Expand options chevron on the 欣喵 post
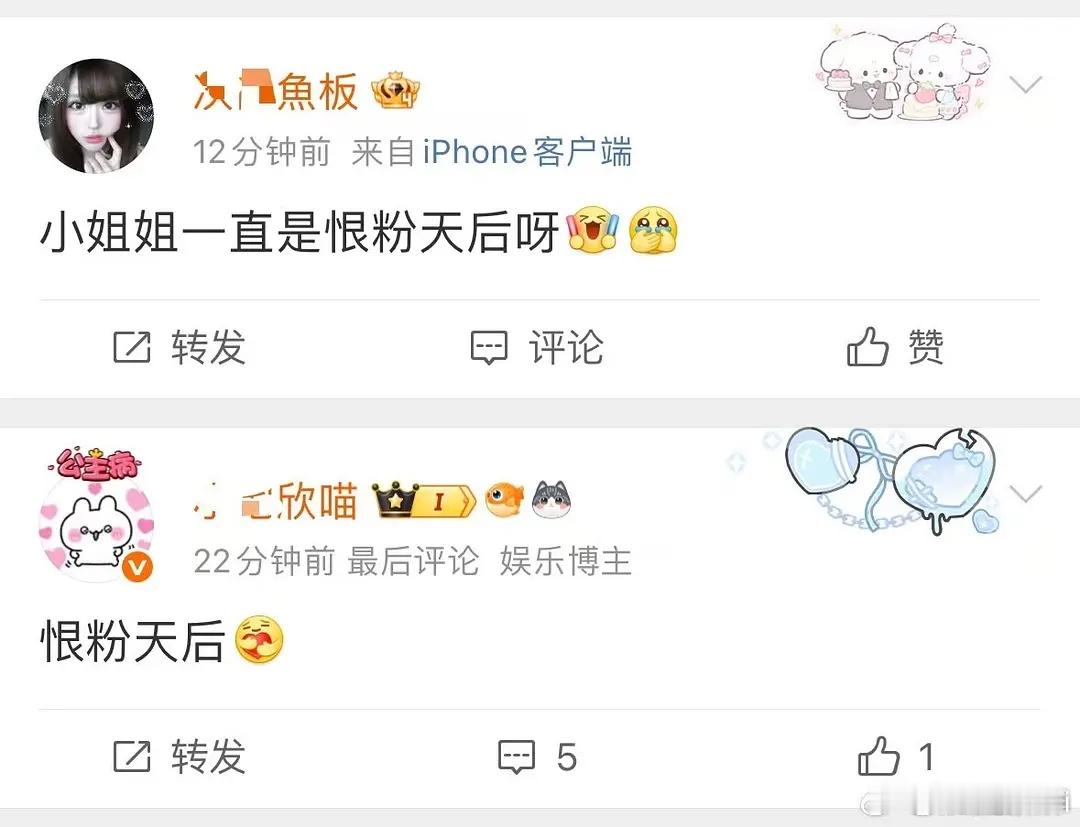 click(1025, 494)
